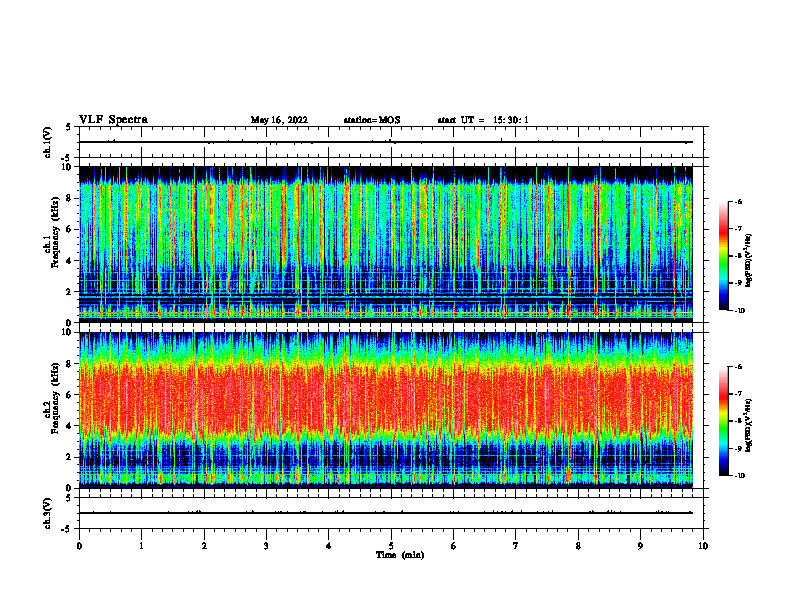The image size is (792, 612).
Task: Select the "May 16, 2022" date text
Action: point(279,120)
